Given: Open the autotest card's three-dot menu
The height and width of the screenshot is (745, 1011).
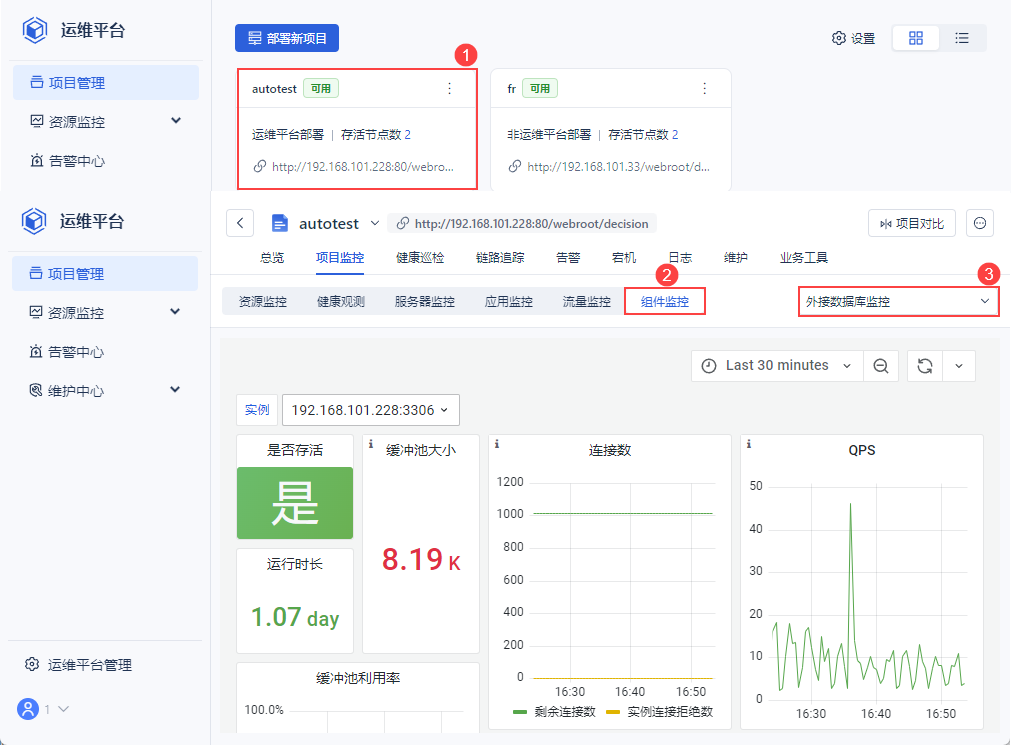Looking at the screenshot, I should click(449, 88).
